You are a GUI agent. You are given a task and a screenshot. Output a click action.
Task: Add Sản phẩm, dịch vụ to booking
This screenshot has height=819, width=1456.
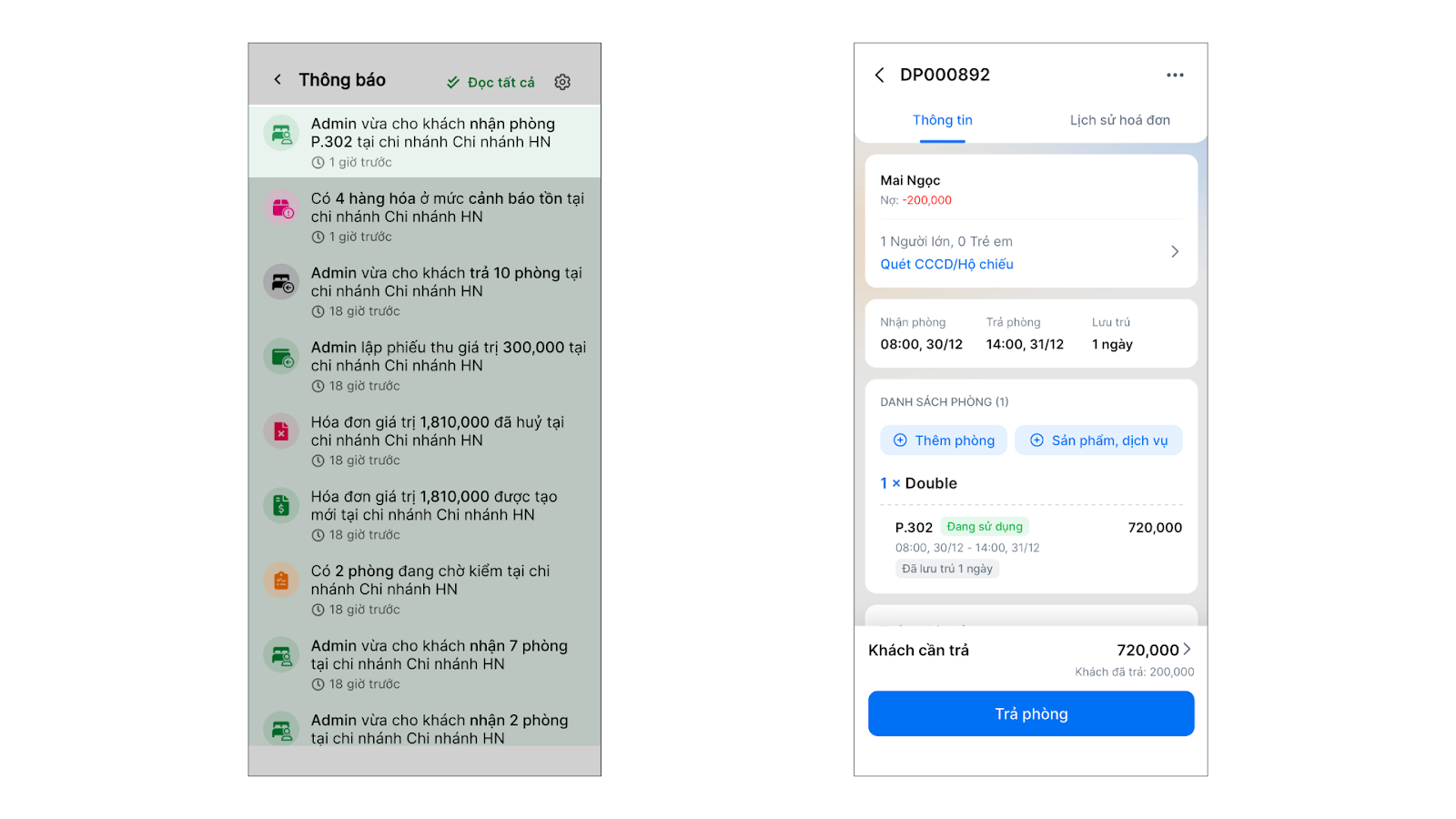[1098, 440]
